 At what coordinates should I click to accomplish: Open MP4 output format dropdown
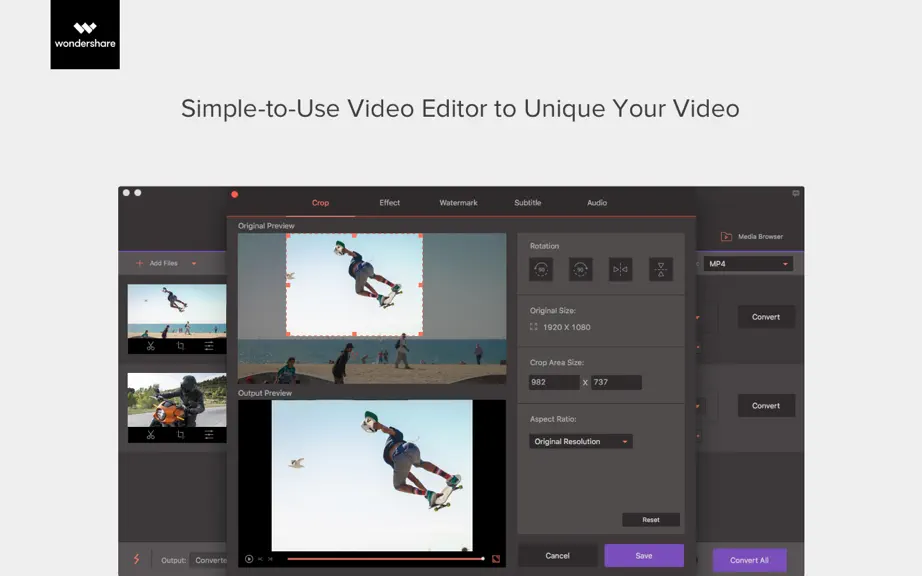tap(748, 264)
